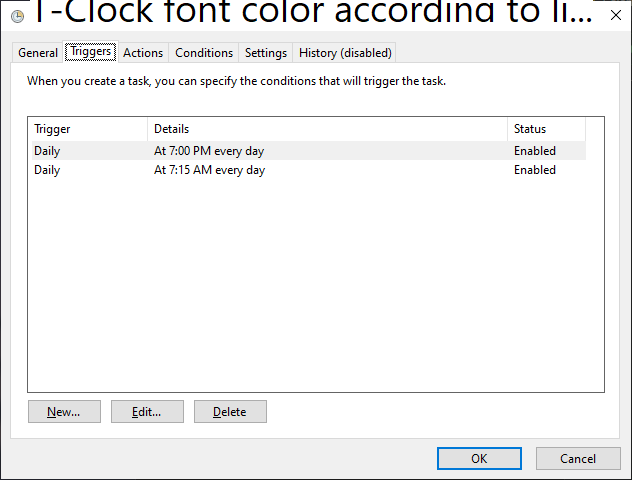This screenshot has height=480, width=632.
Task: Select the Triggers tab
Action: [x=91, y=52]
